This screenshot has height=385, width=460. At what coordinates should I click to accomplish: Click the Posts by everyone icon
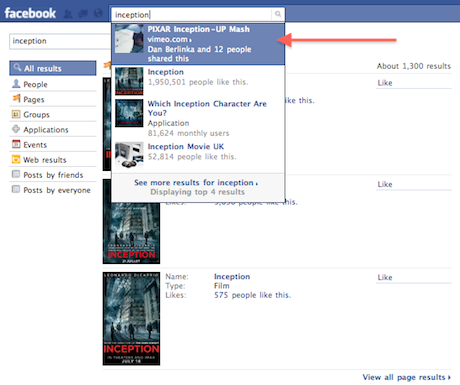(16, 189)
